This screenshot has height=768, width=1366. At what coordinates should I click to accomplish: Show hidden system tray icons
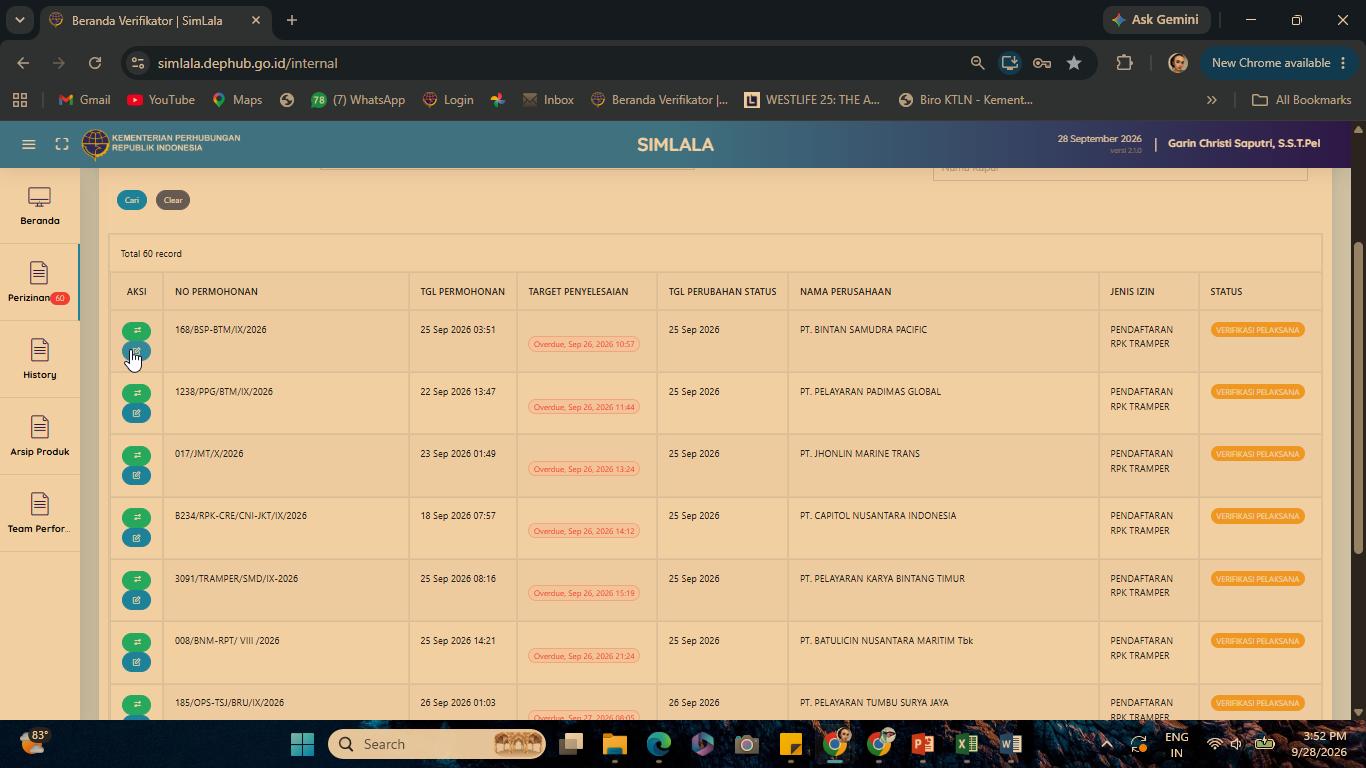pyautogui.click(x=1106, y=744)
